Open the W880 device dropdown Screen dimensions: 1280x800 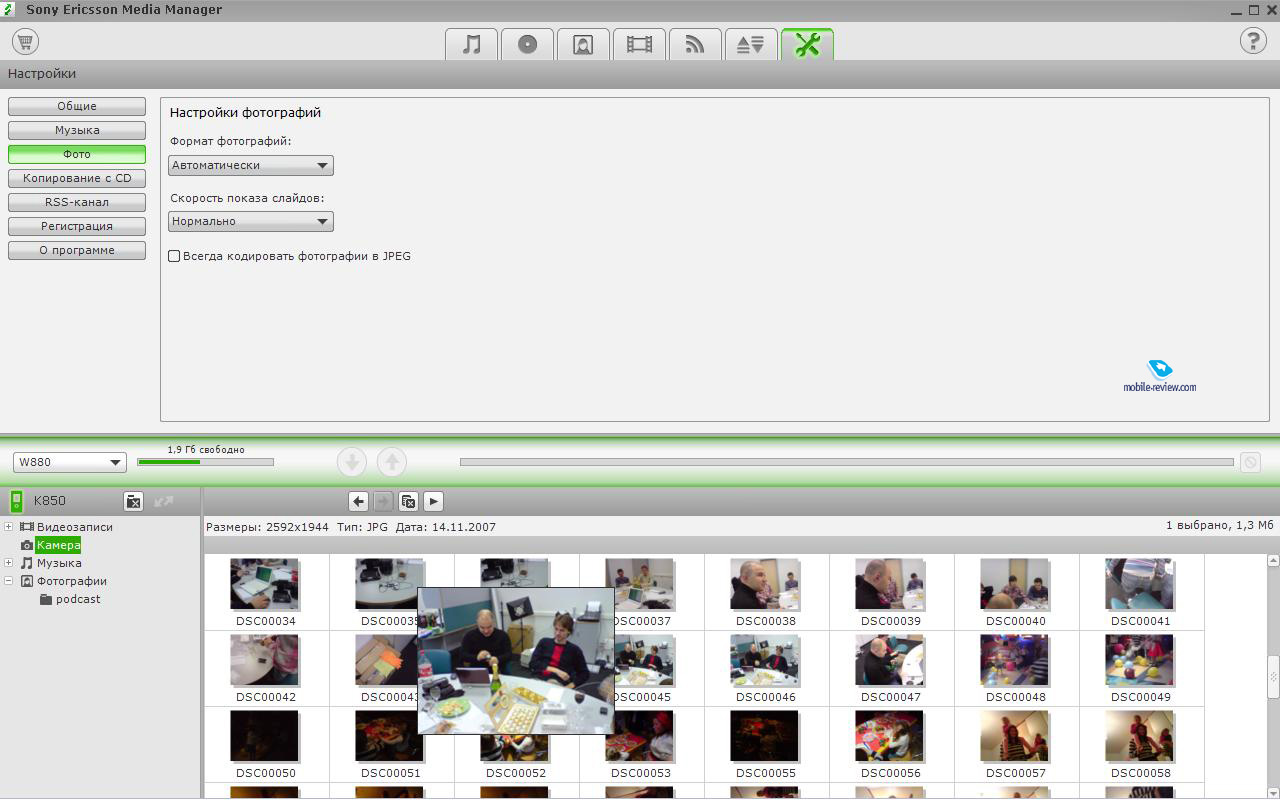(69, 462)
